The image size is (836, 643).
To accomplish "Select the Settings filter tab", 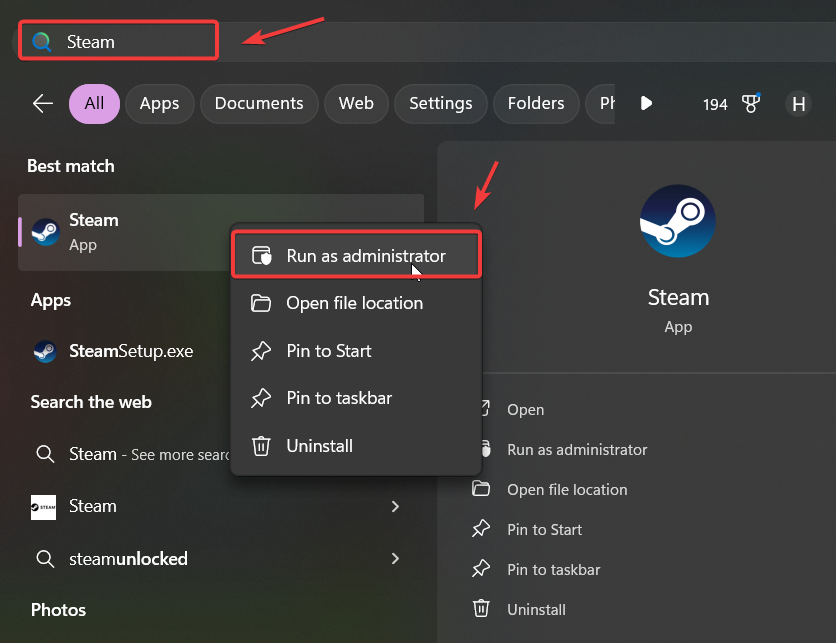I will [440, 103].
